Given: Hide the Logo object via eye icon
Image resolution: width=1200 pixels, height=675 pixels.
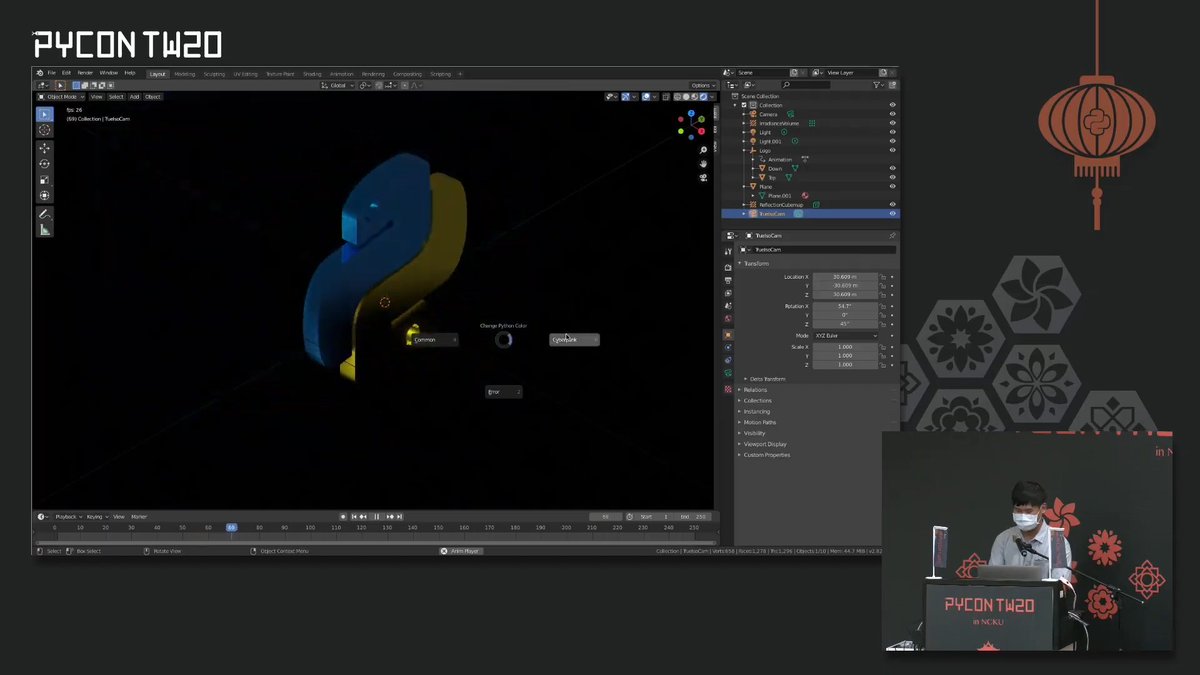Looking at the screenshot, I should (892, 150).
